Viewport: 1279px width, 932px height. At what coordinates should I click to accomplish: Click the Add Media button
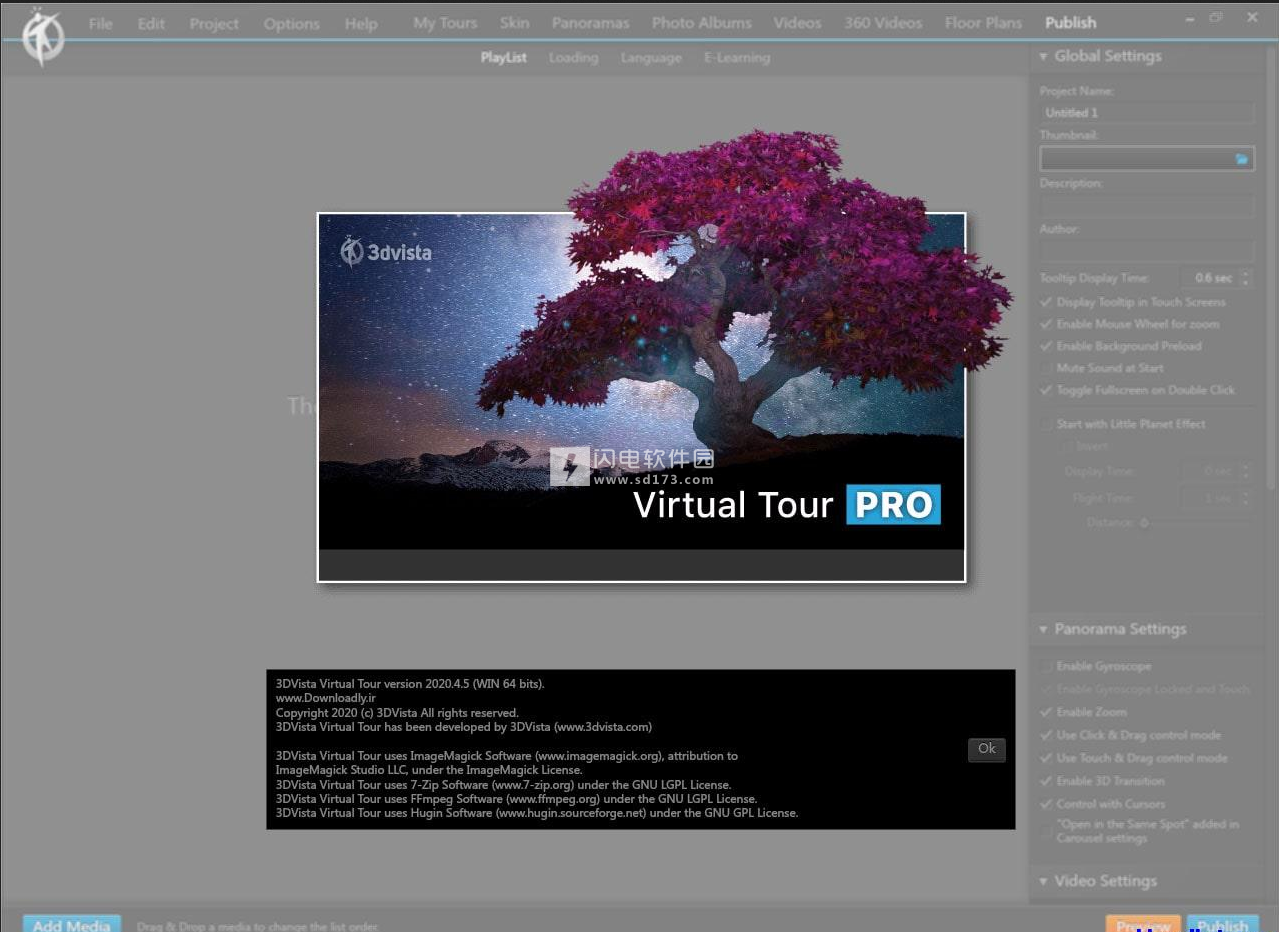[x=72, y=924]
